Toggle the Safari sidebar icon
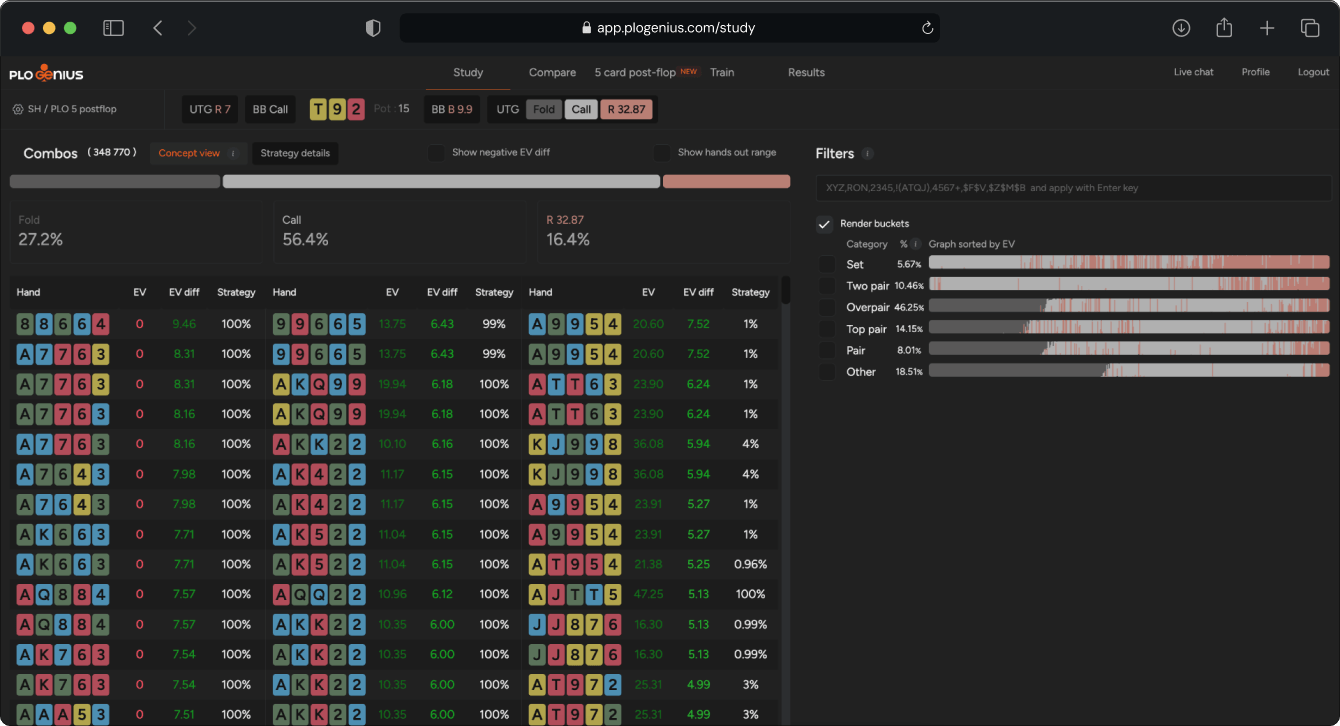Image resolution: width=1340 pixels, height=726 pixels. click(113, 28)
